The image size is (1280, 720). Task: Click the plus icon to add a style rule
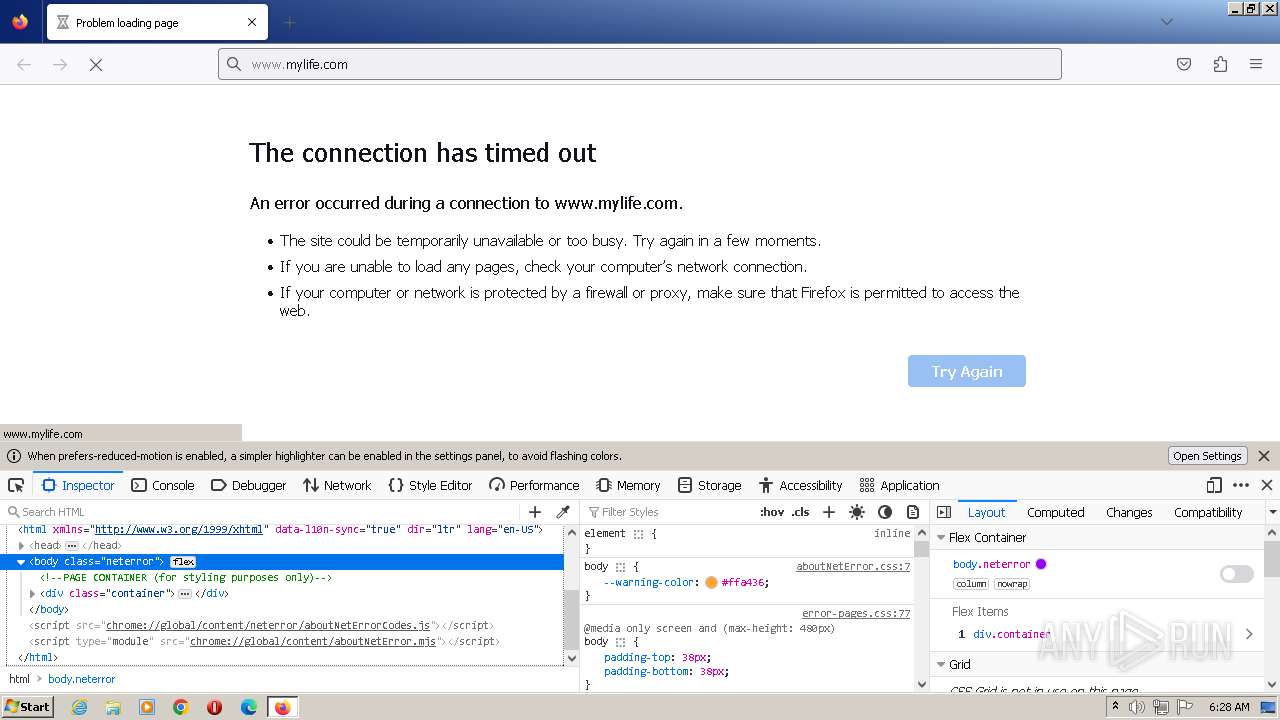pos(829,512)
